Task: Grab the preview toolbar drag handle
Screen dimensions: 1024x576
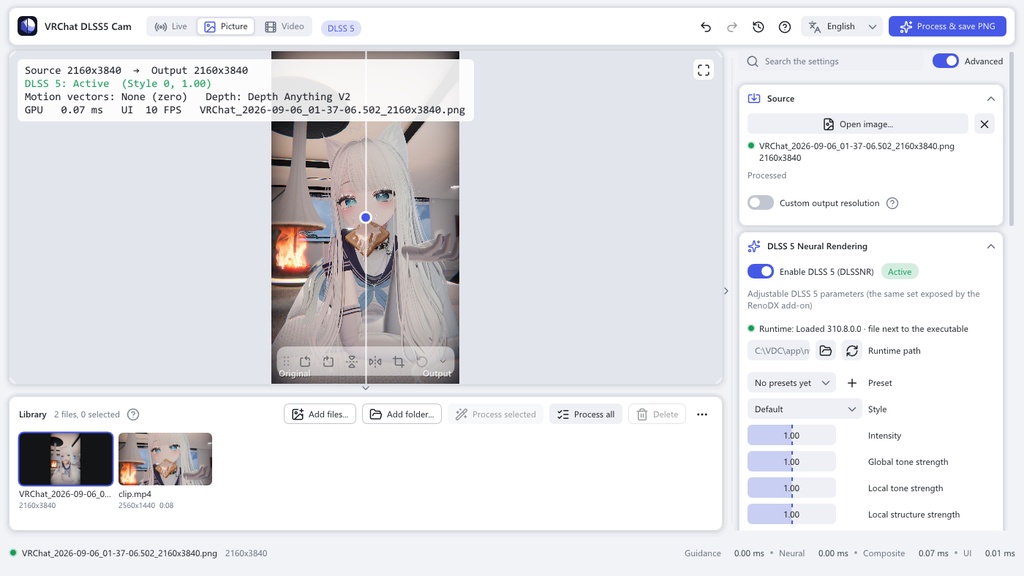Action: click(x=286, y=361)
